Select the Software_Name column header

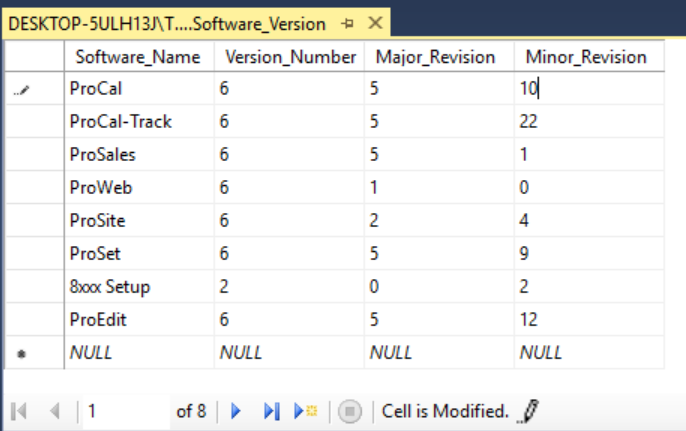139,57
